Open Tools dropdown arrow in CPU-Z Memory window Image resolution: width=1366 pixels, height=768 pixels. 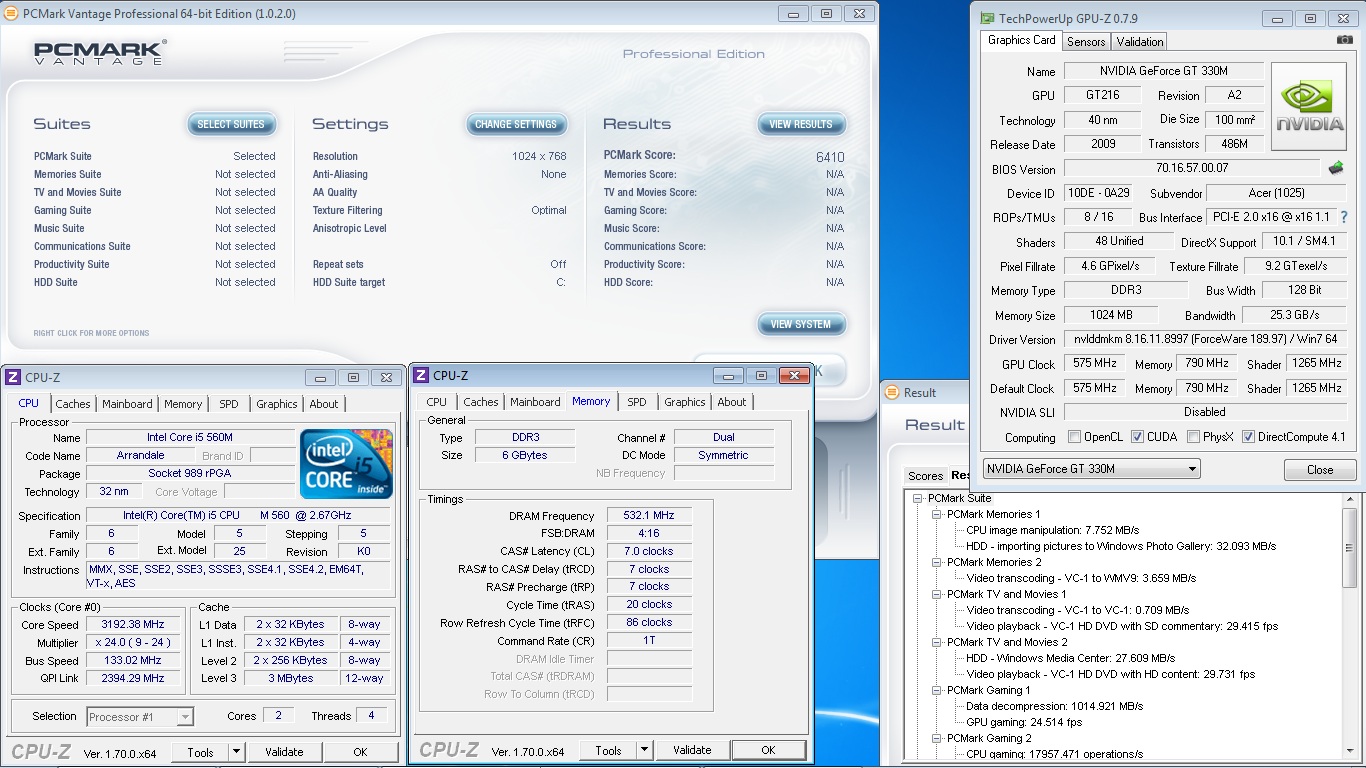pyautogui.click(x=644, y=750)
